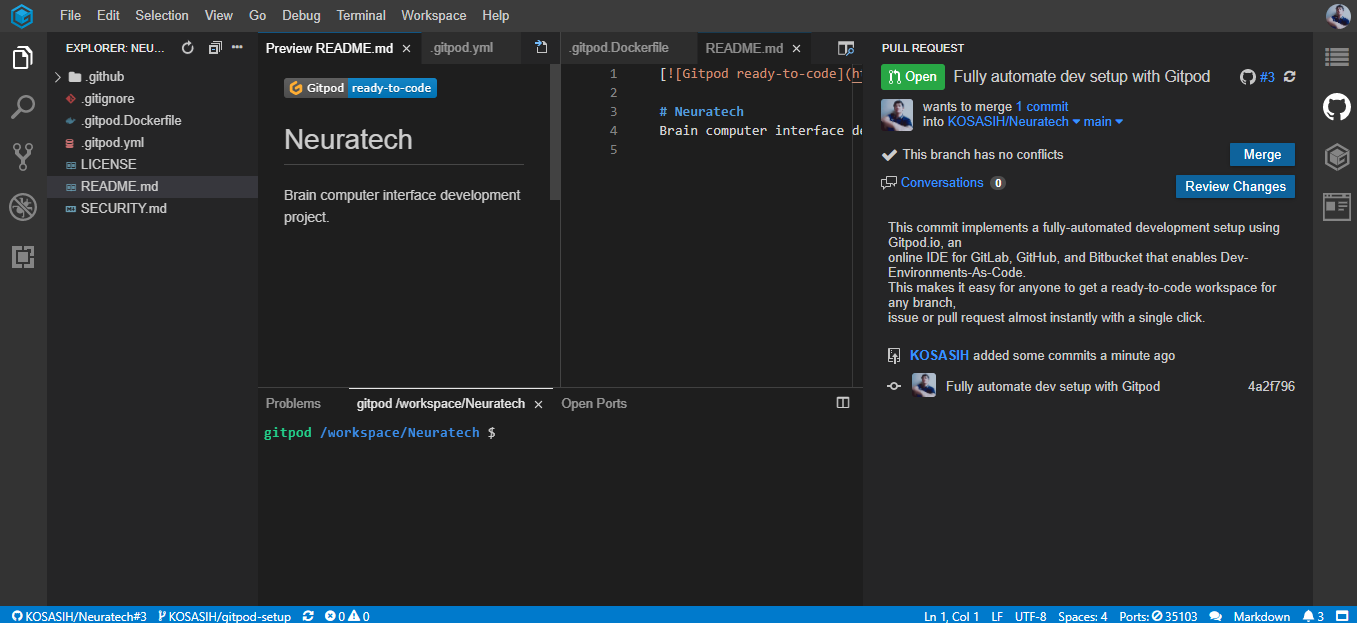This screenshot has width=1357, height=623.
Task: Open the Extensions view in activity bar
Action: (22, 257)
